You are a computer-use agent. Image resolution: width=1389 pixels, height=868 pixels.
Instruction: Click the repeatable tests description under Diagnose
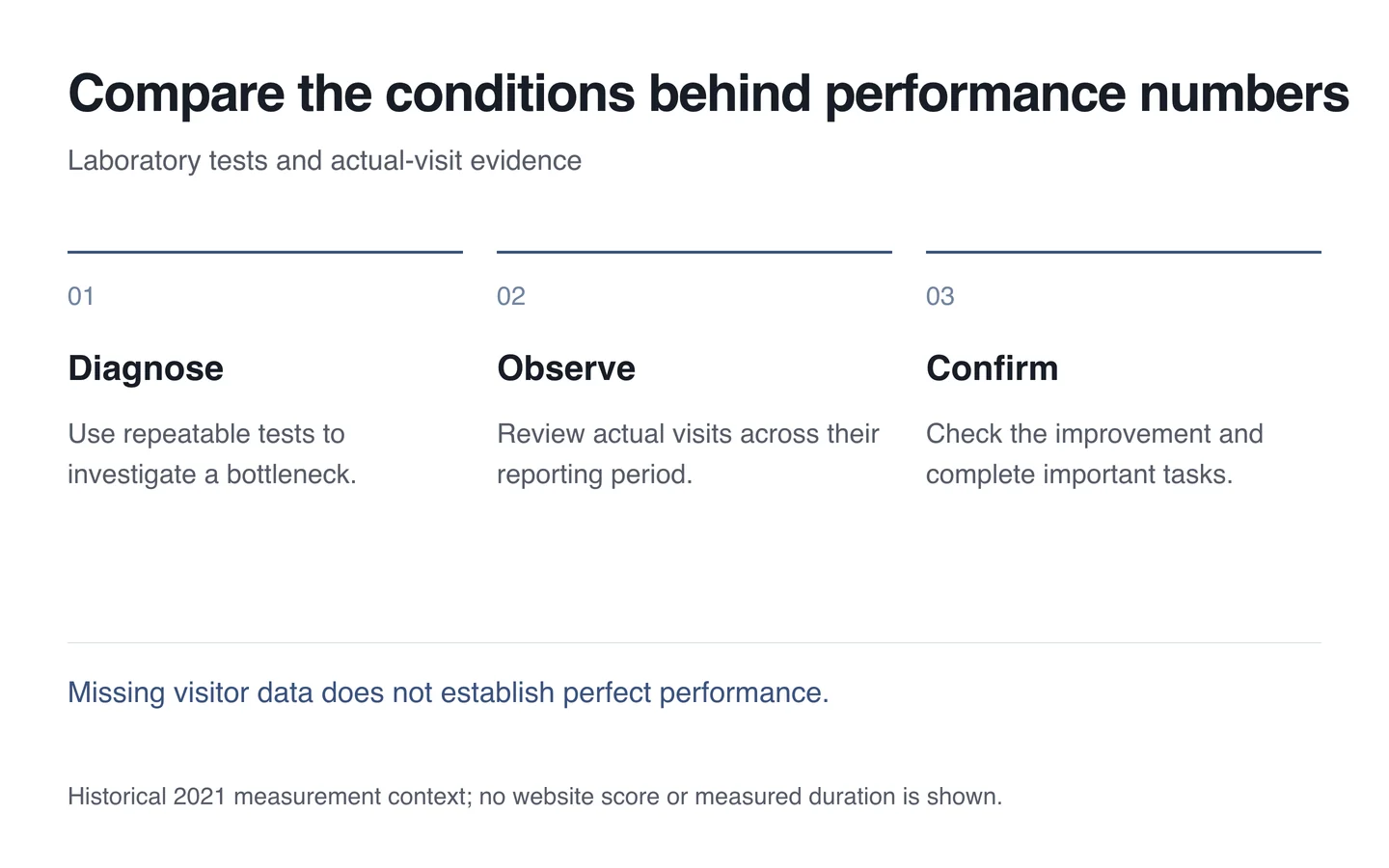[212, 454]
